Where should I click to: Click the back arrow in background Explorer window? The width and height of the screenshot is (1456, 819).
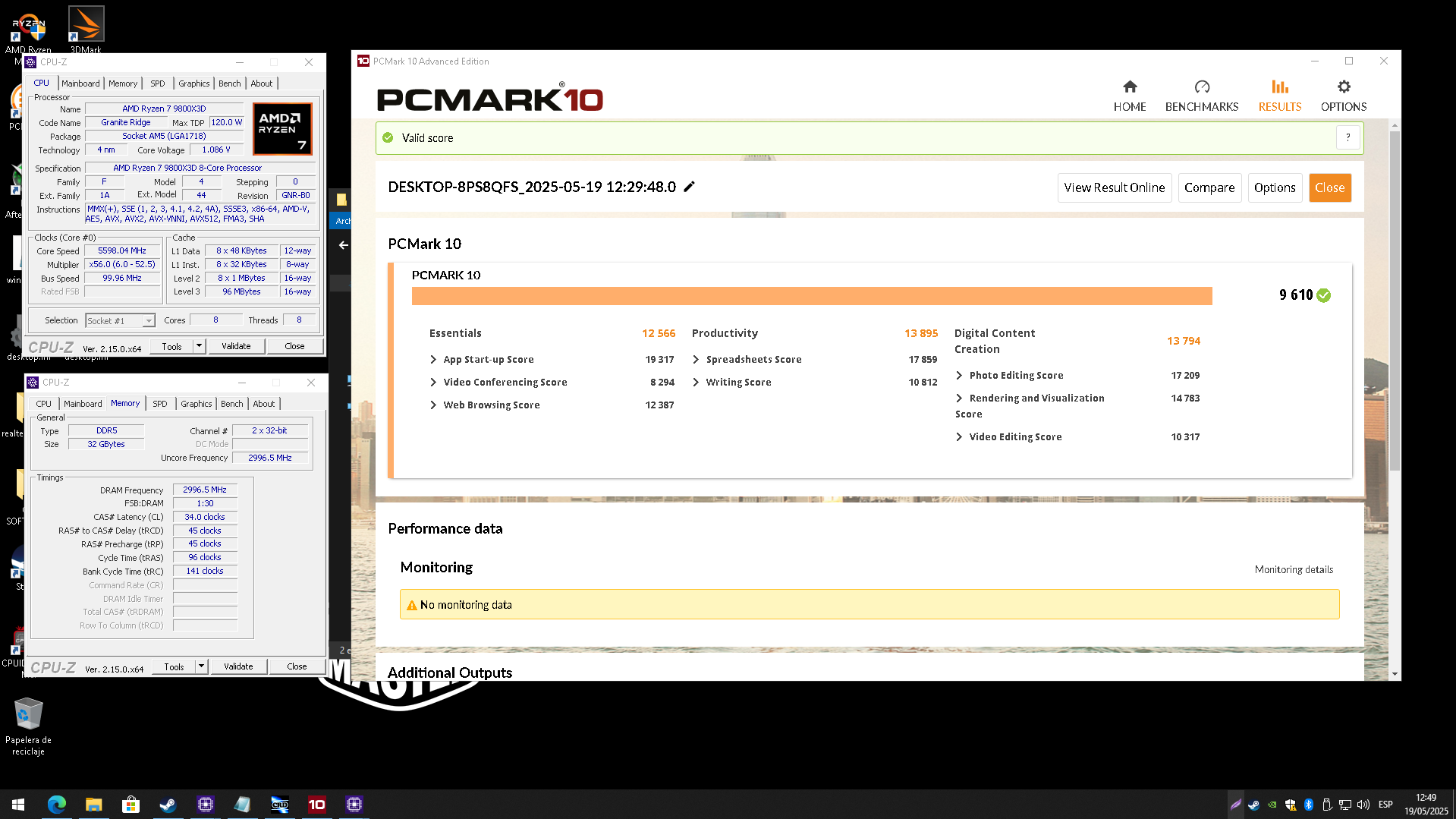coord(344,244)
